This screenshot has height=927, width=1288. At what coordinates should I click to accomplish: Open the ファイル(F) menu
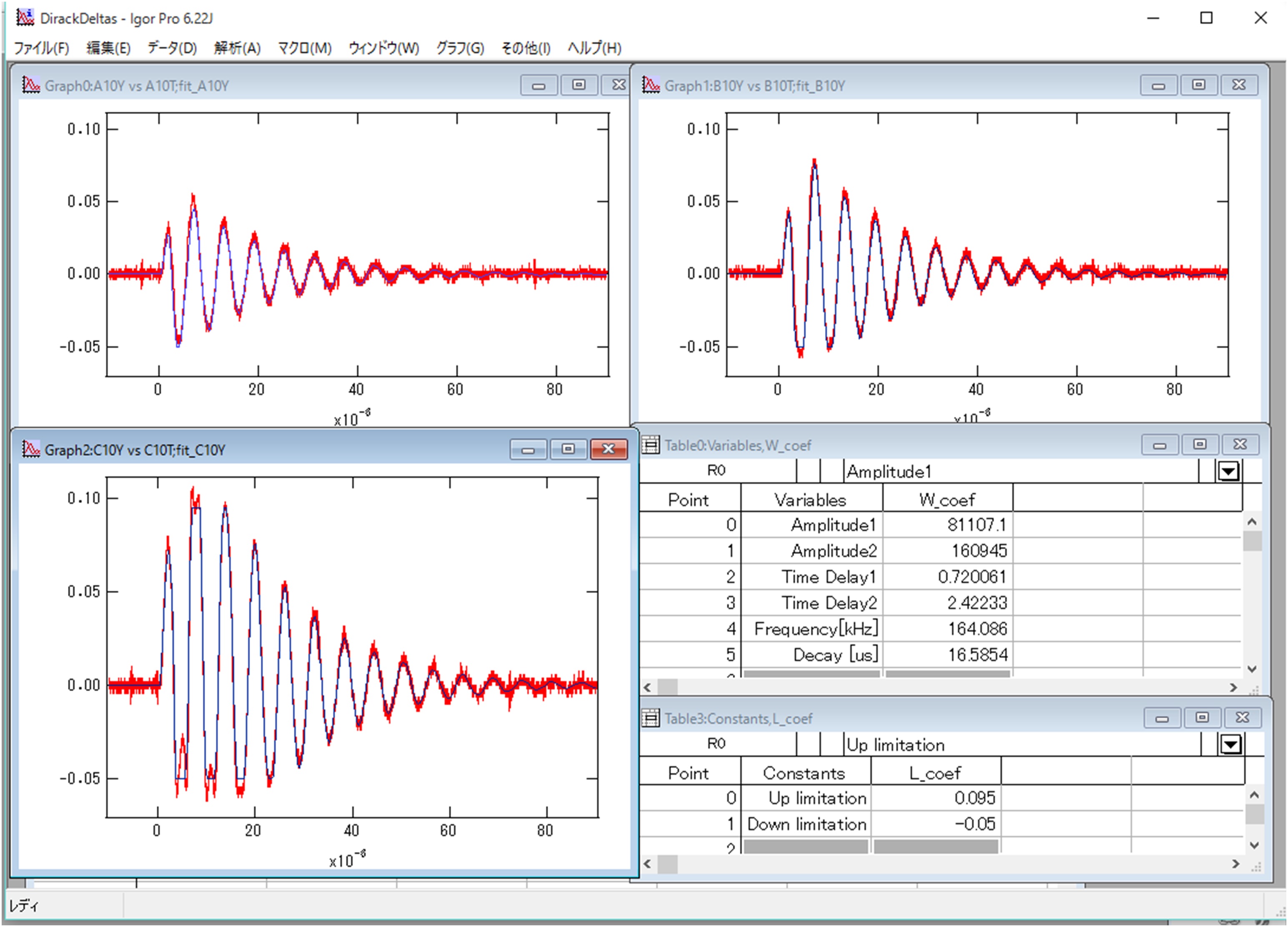click(x=41, y=48)
